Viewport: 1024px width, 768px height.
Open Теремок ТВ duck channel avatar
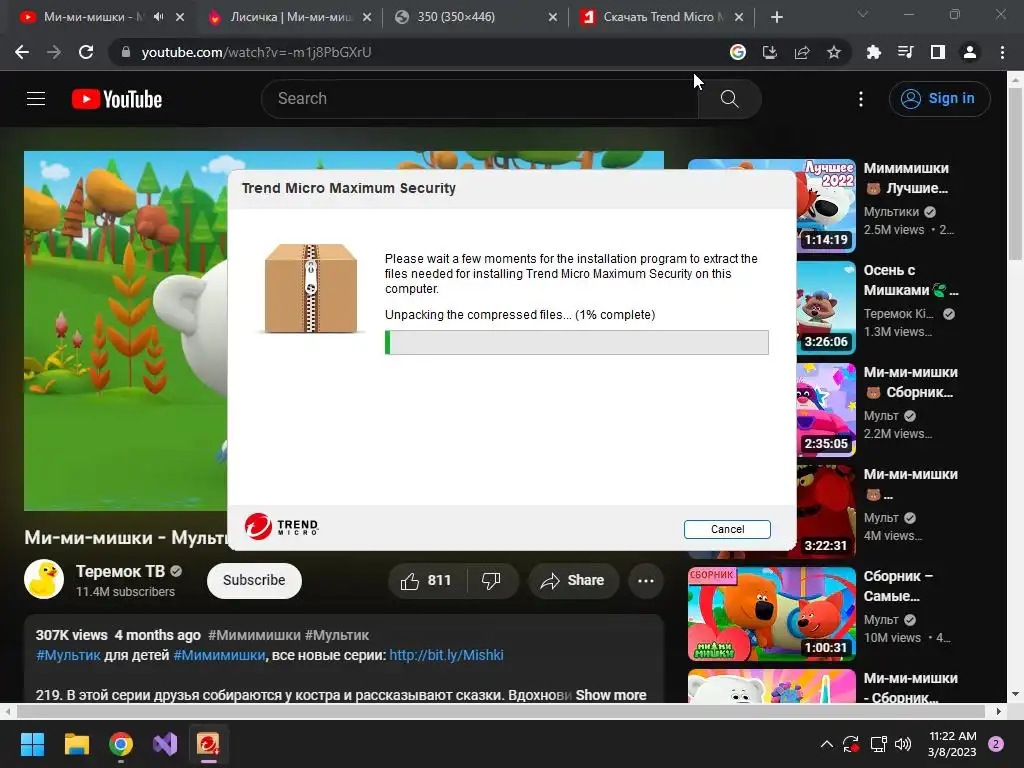point(44,579)
